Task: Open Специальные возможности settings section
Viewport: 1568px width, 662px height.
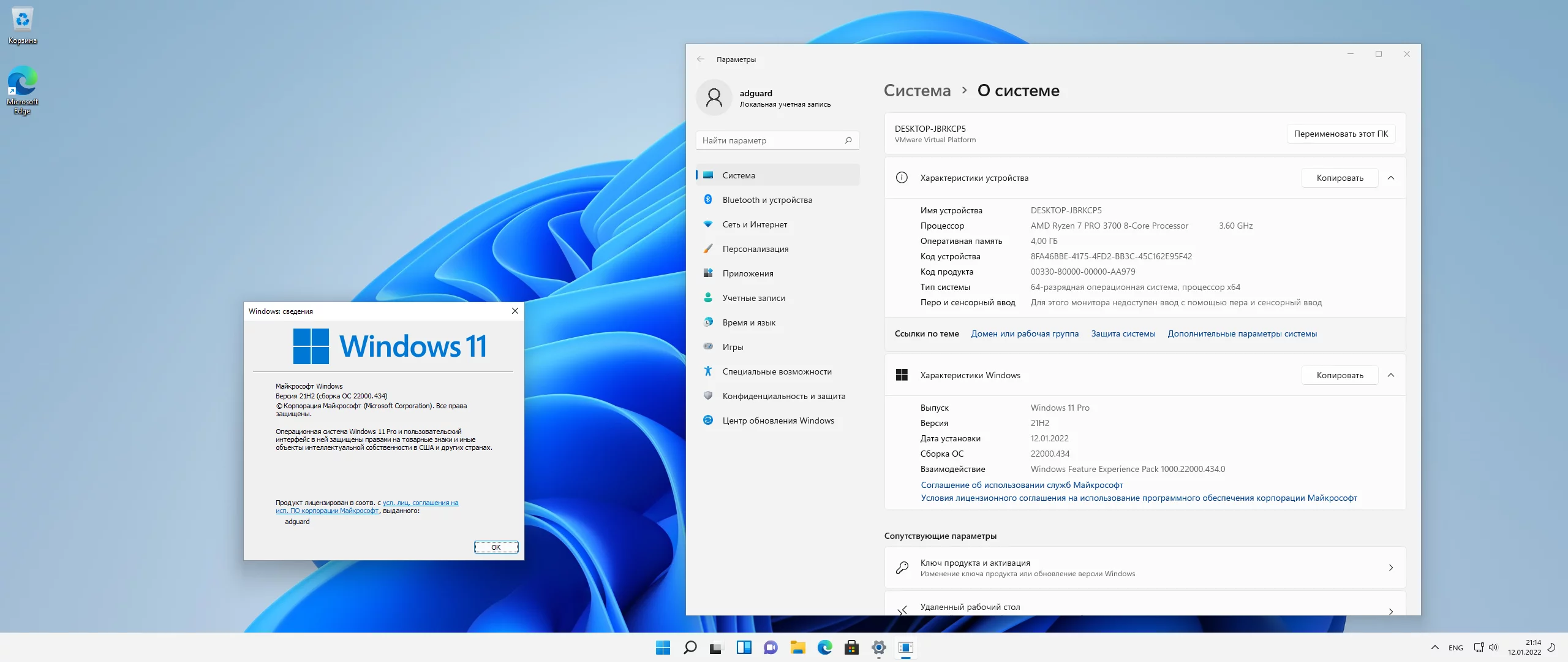Action: click(x=777, y=371)
